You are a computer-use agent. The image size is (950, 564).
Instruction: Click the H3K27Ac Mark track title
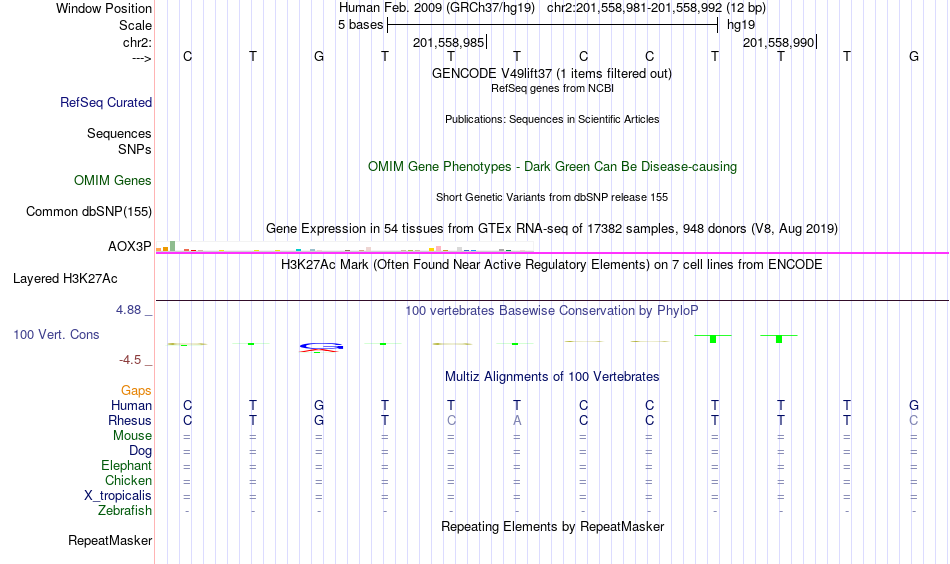[x=552, y=265]
